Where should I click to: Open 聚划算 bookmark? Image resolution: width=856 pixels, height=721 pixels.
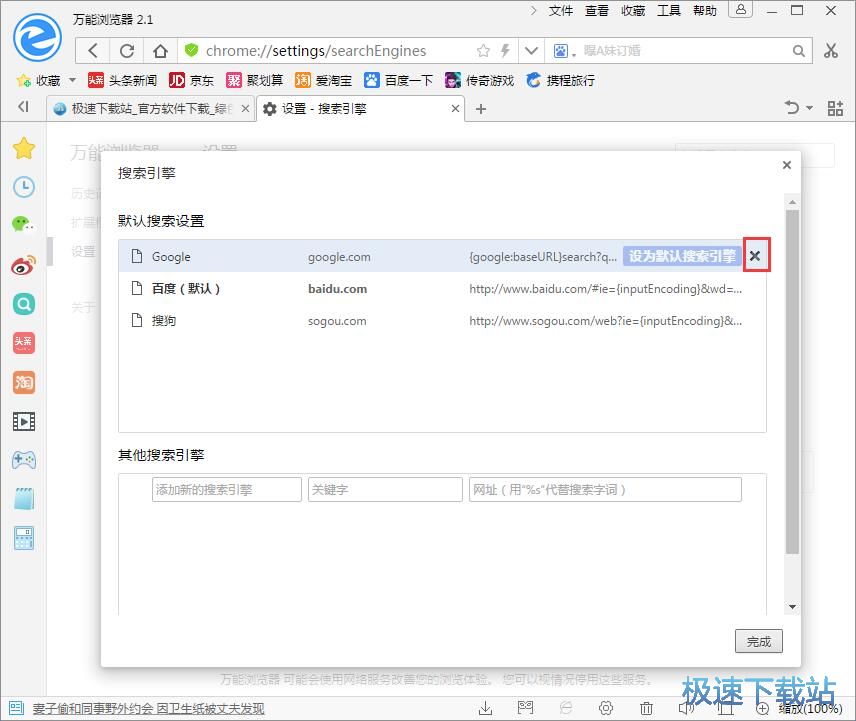pyautogui.click(x=255, y=80)
